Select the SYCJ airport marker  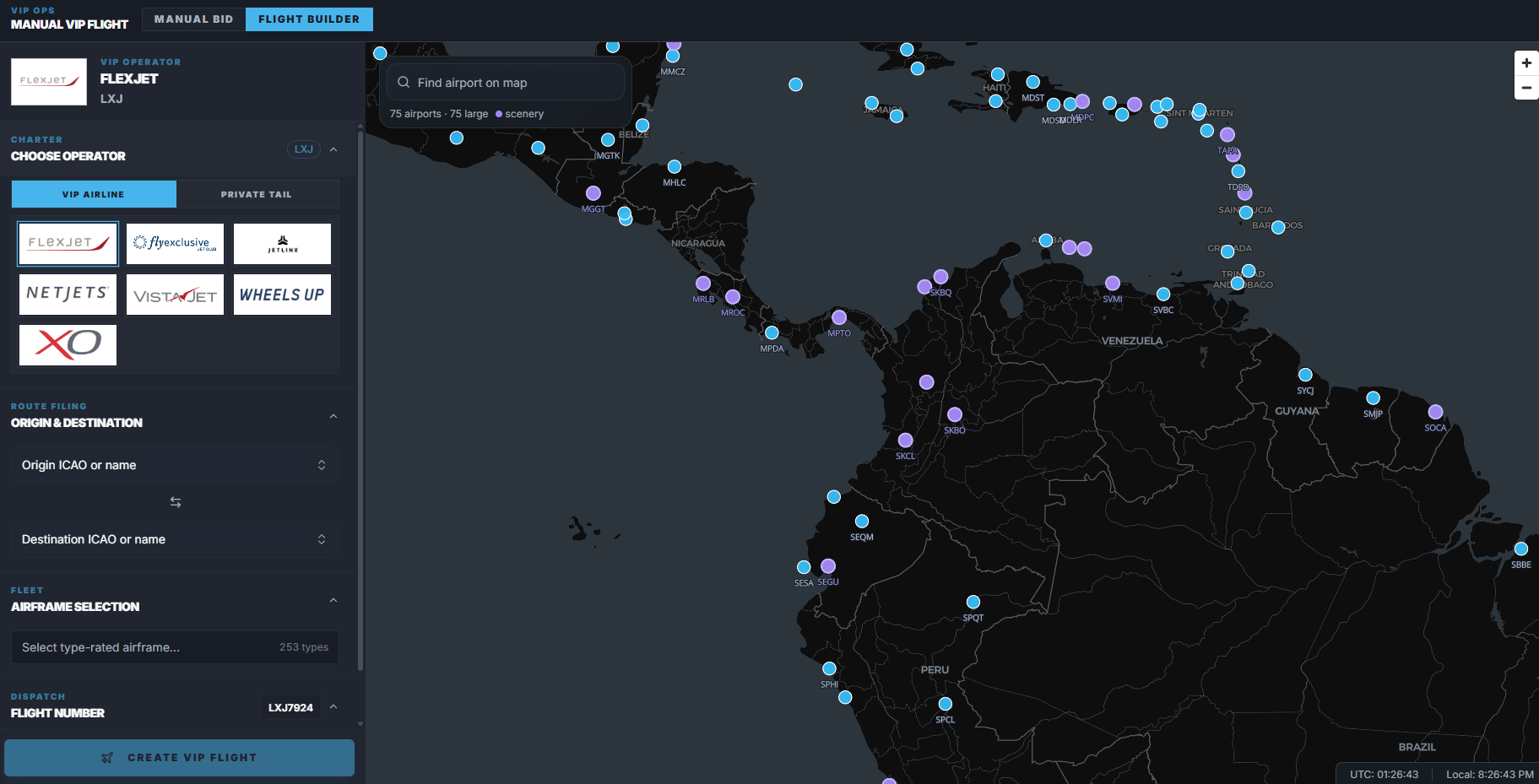pyautogui.click(x=1305, y=375)
